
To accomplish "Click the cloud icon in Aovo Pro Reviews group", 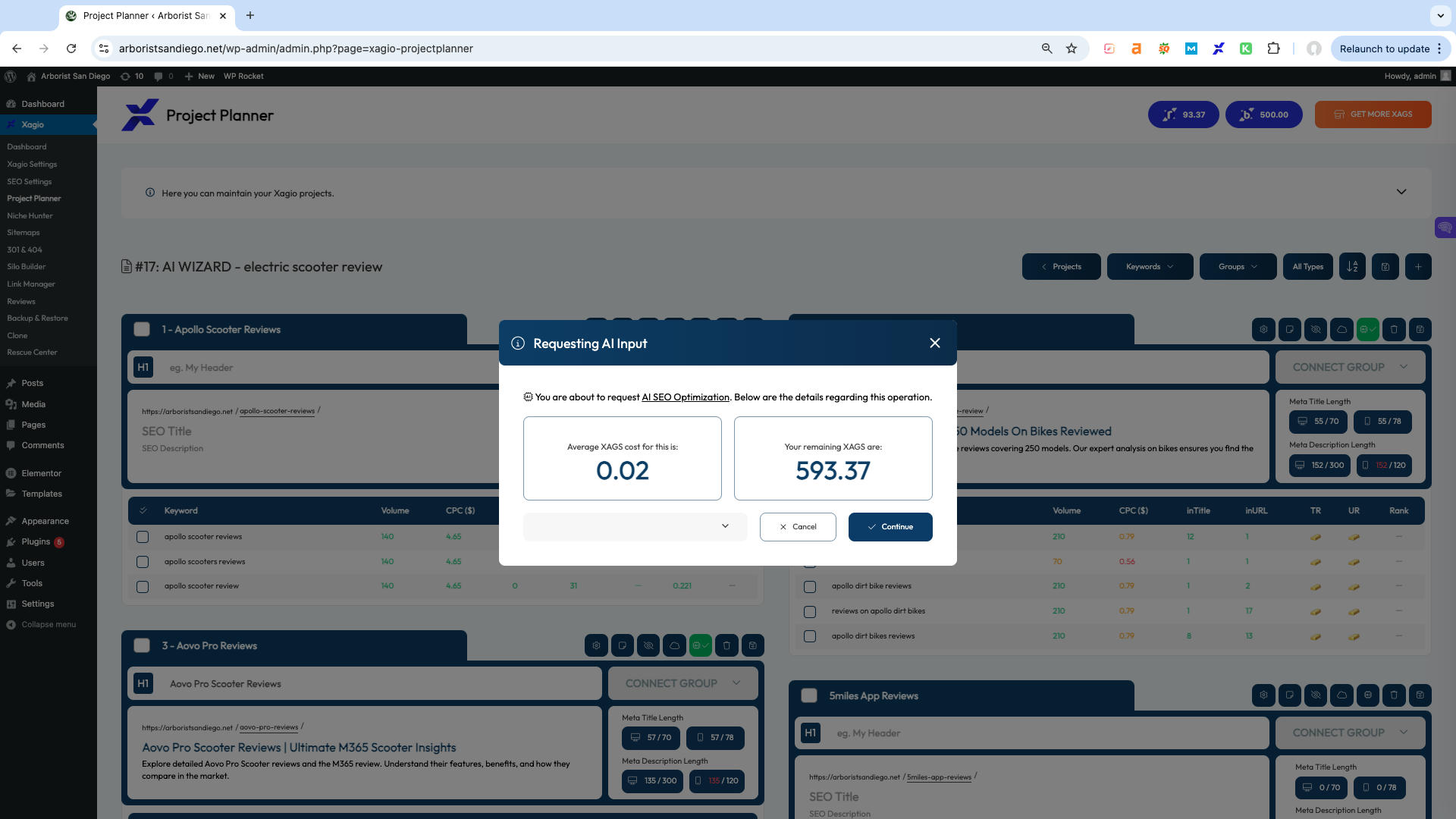I will [x=674, y=646].
